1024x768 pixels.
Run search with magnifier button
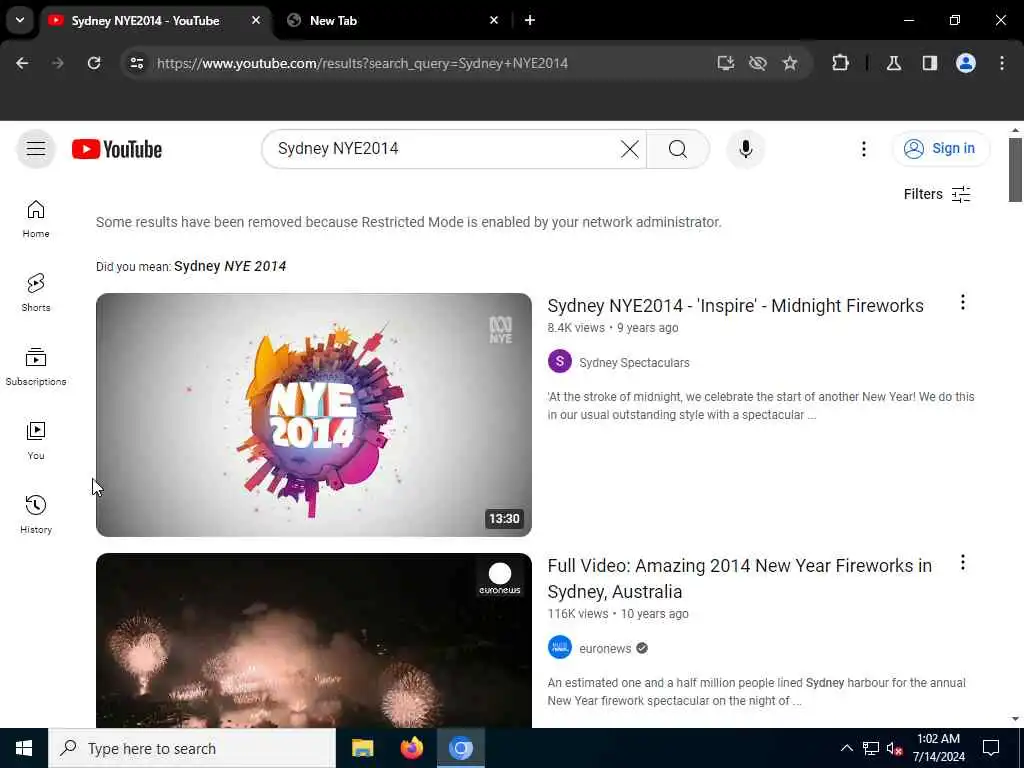[678, 149]
